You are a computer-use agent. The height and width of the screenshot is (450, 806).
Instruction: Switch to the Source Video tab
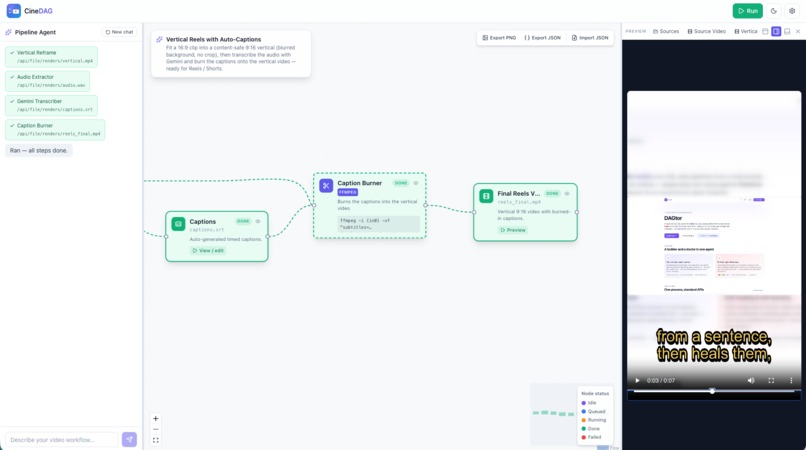(x=707, y=31)
